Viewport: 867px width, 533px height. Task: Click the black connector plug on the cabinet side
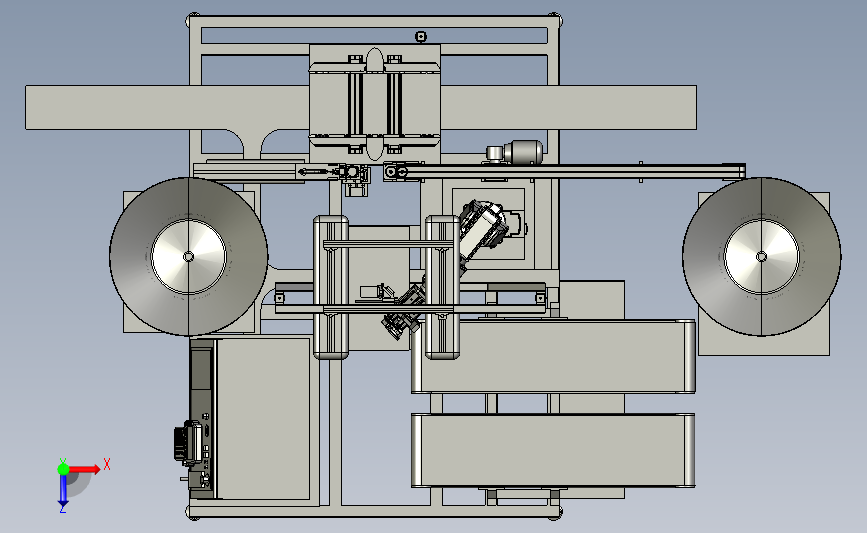coord(187,442)
